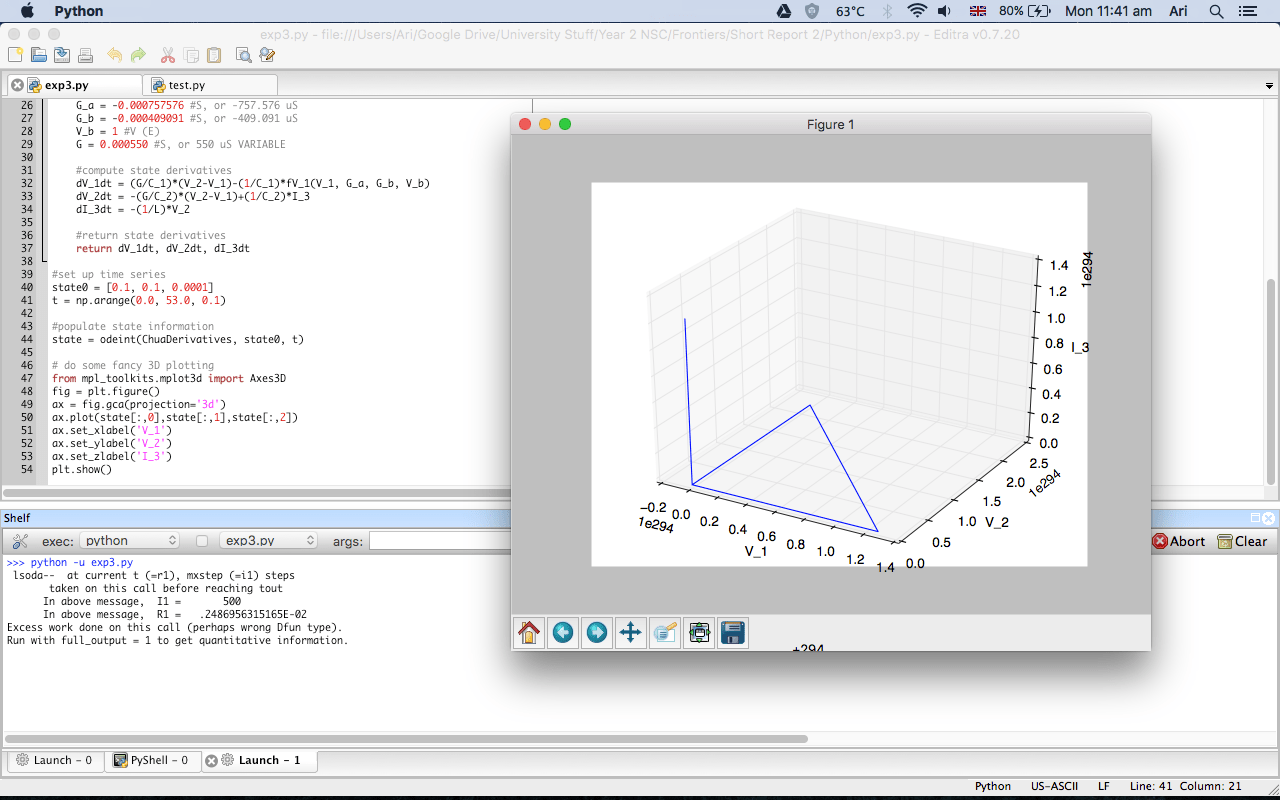Select the PyShell - 0 tab at the bottom
The width and height of the screenshot is (1280, 800).
pos(152,761)
